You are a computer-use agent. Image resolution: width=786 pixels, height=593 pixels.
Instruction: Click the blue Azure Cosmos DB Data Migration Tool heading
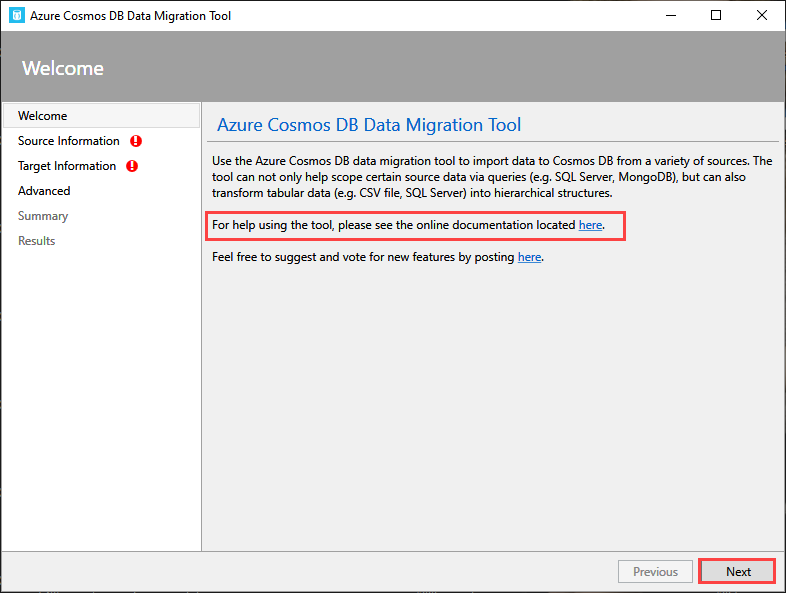[369, 125]
